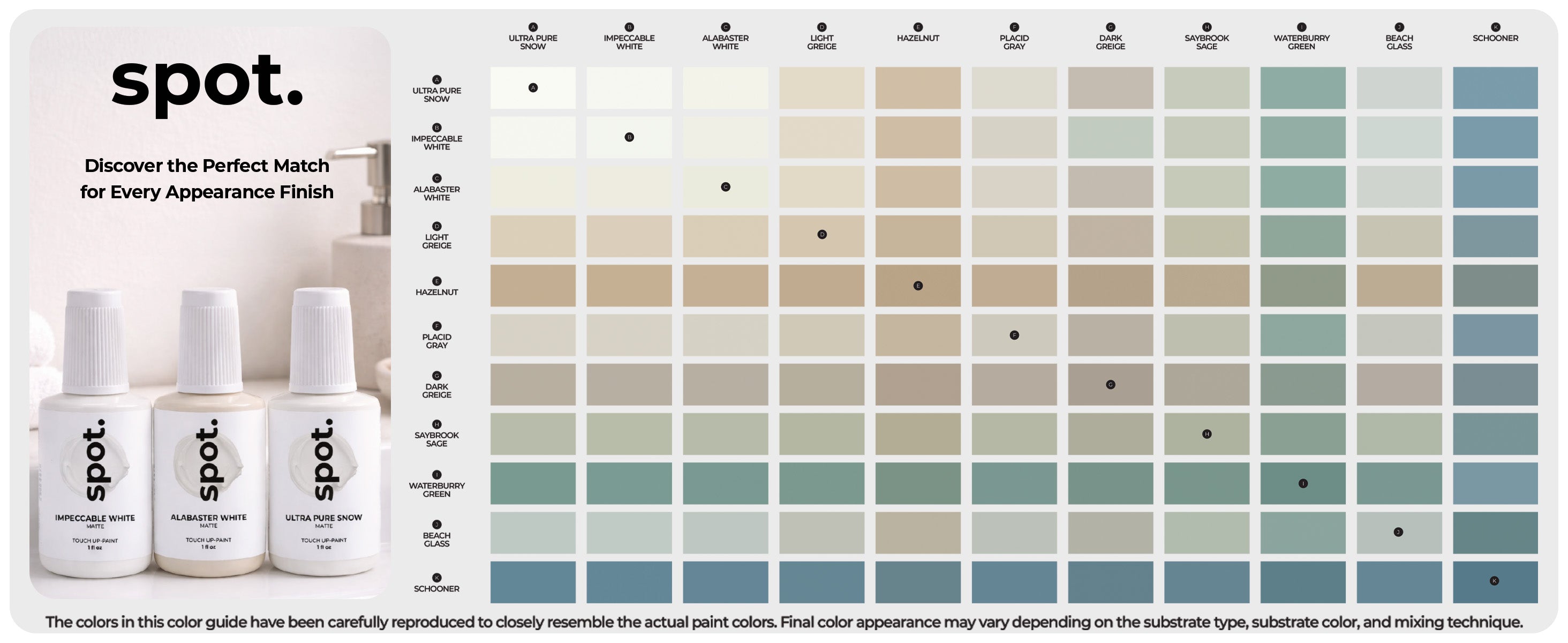Click the spot. brand logo text
The width and height of the screenshot is (1568, 643).
point(207,82)
